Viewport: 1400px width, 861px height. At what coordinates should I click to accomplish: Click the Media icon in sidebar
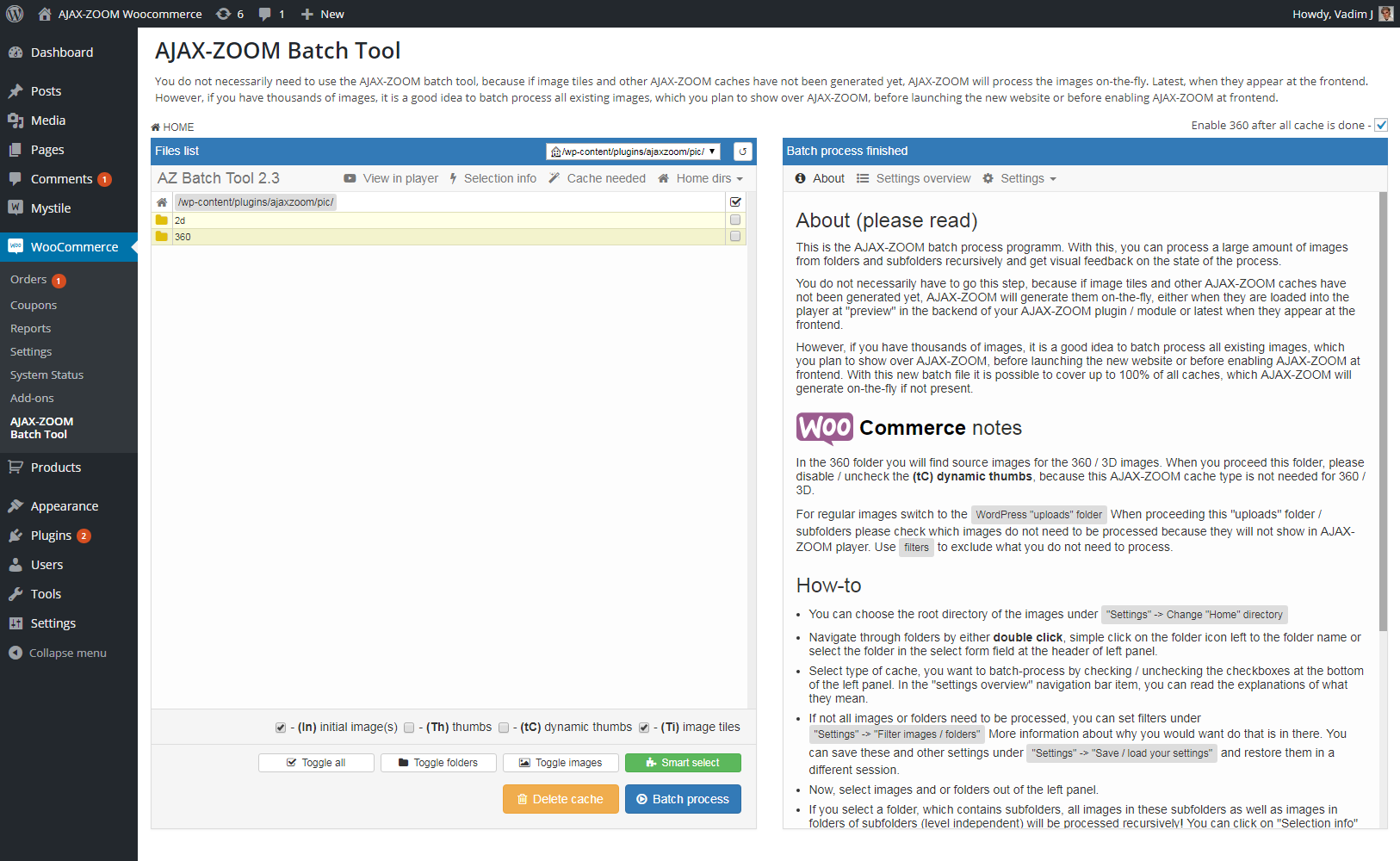coord(15,121)
